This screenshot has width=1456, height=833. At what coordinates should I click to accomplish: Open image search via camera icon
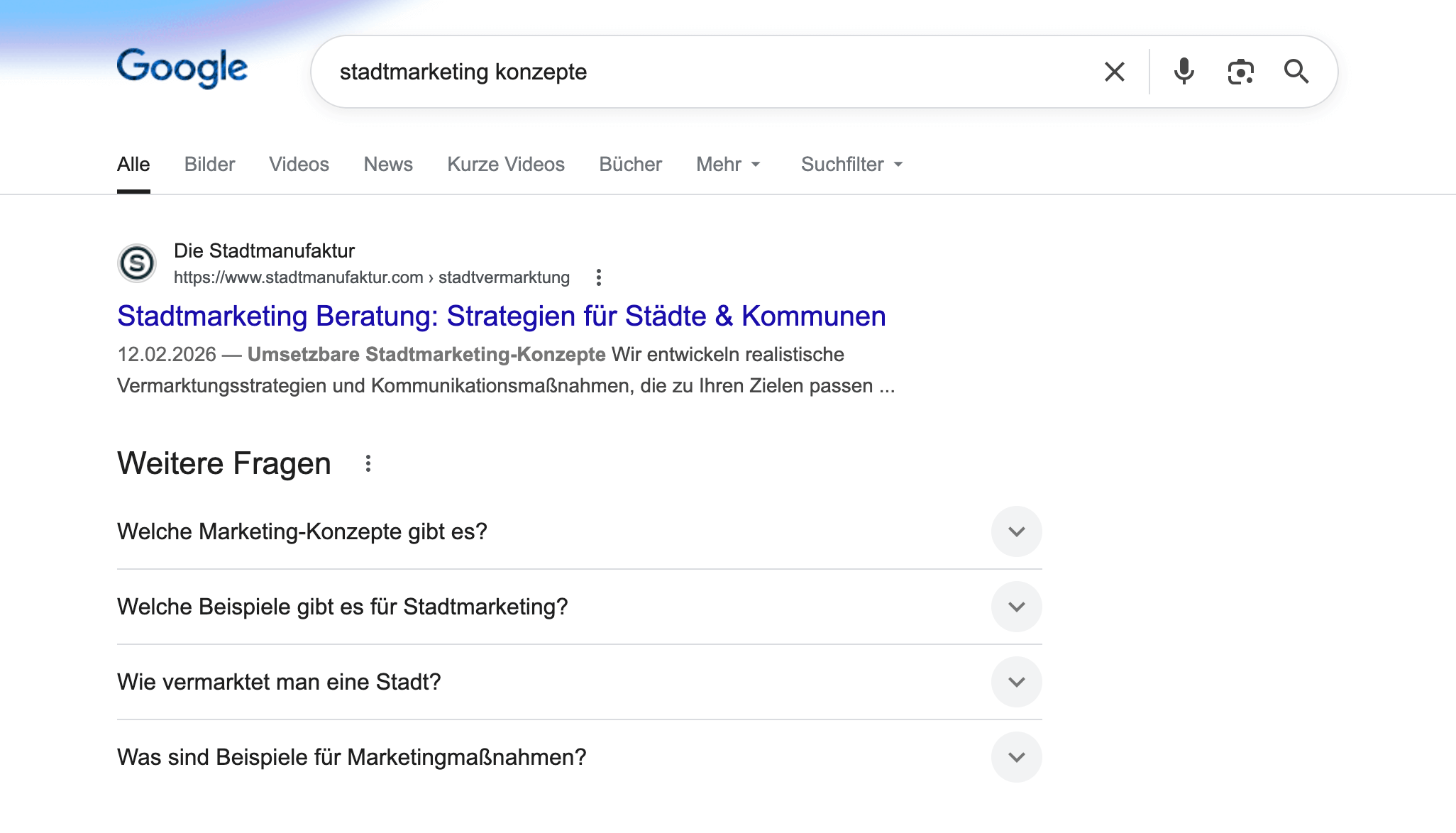click(x=1240, y=72)
